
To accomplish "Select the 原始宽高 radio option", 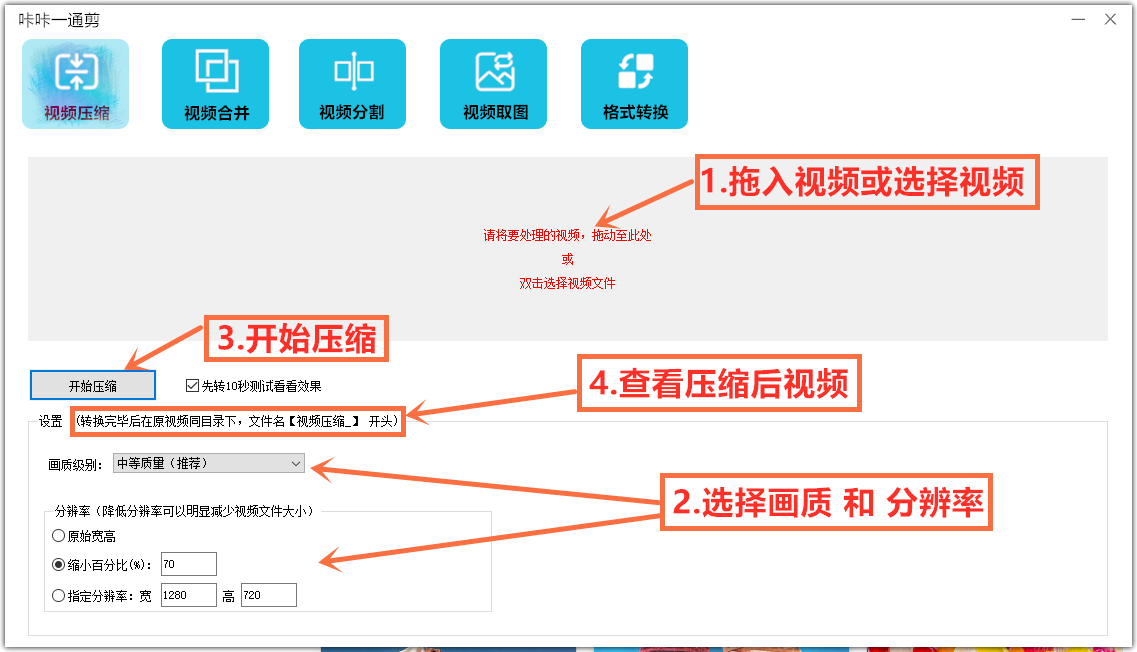I will (61, 535).
